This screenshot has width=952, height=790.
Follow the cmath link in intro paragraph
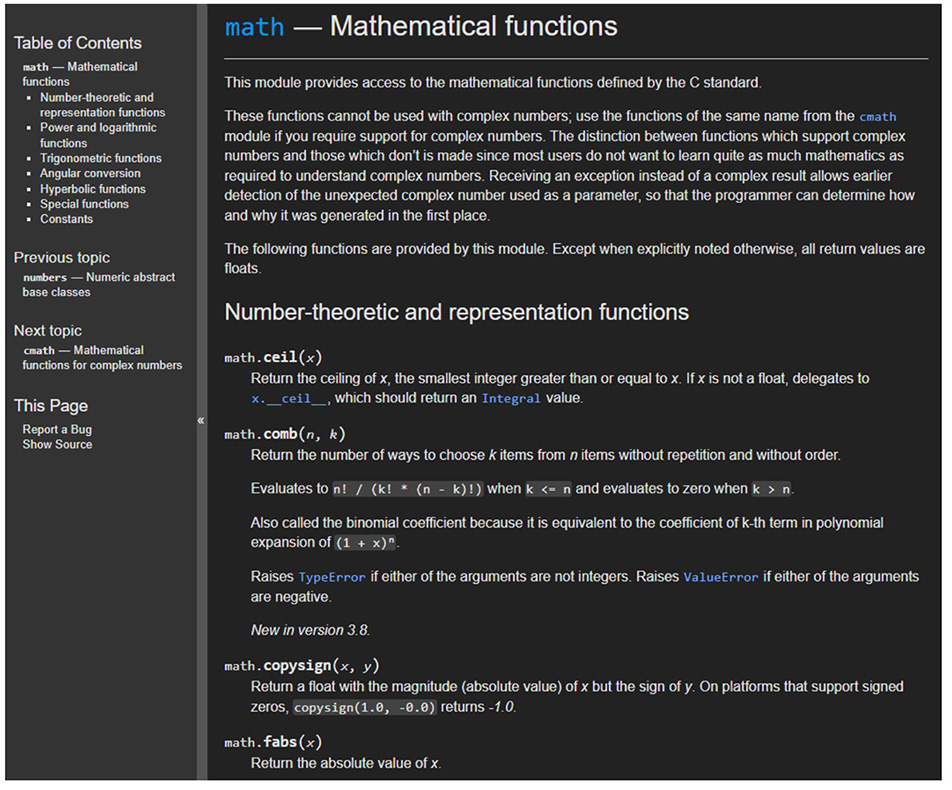pyautogui.click(x=877, y=117)
